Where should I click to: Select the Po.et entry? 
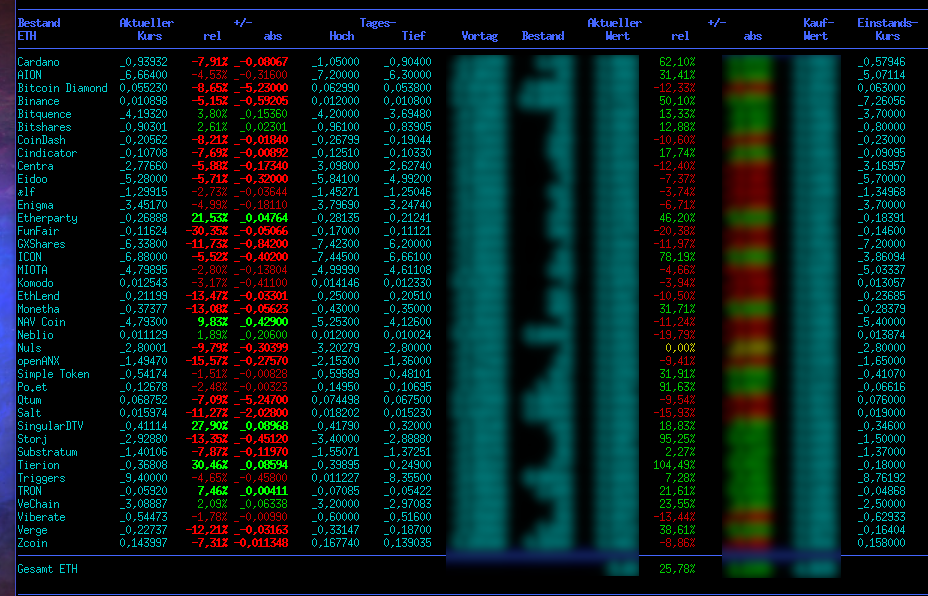(33, 388)
